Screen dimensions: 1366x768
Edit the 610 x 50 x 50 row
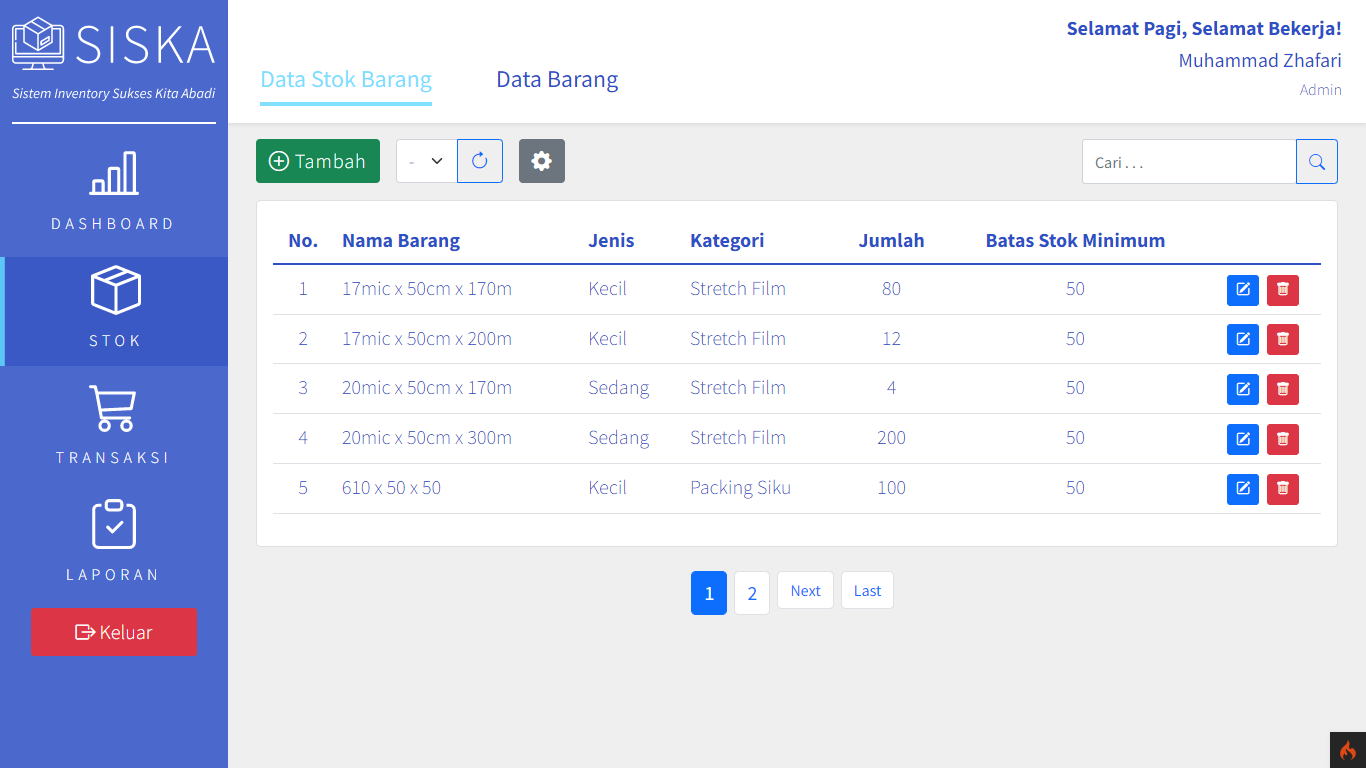[x=1243, y=489]
